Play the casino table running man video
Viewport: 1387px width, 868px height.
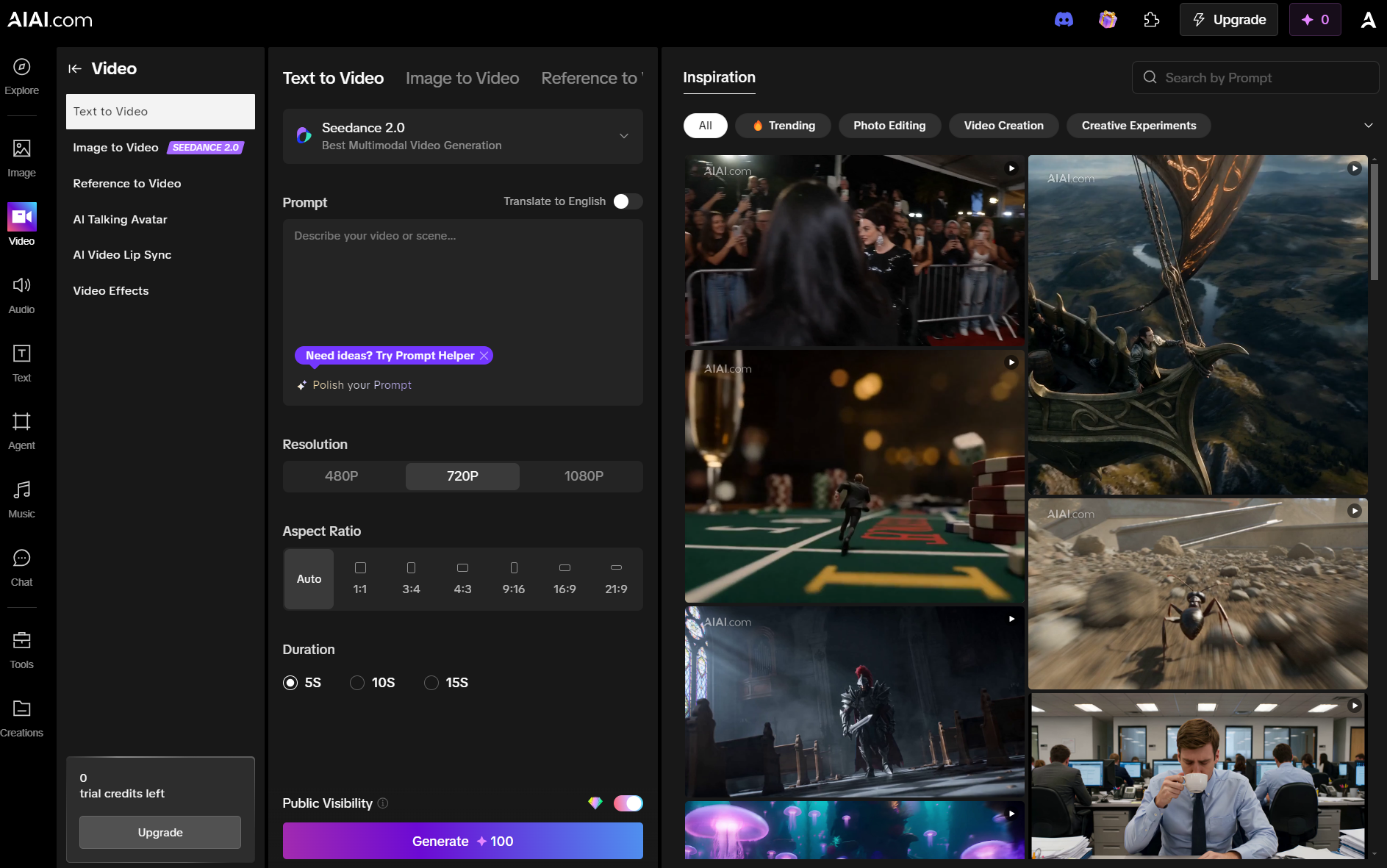coord(1011,362)
